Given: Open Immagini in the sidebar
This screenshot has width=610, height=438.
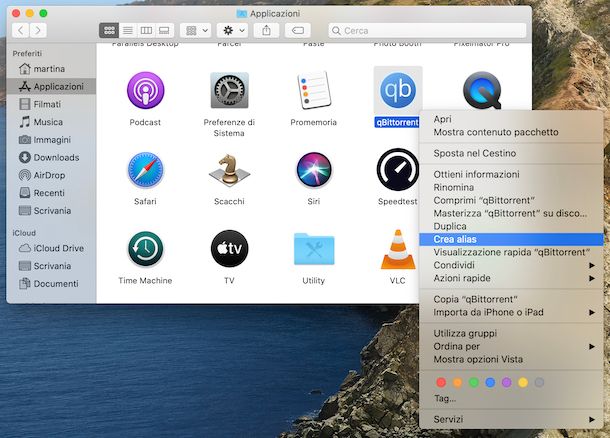Looking at the screenshot, I should click(x=51, y=140).
